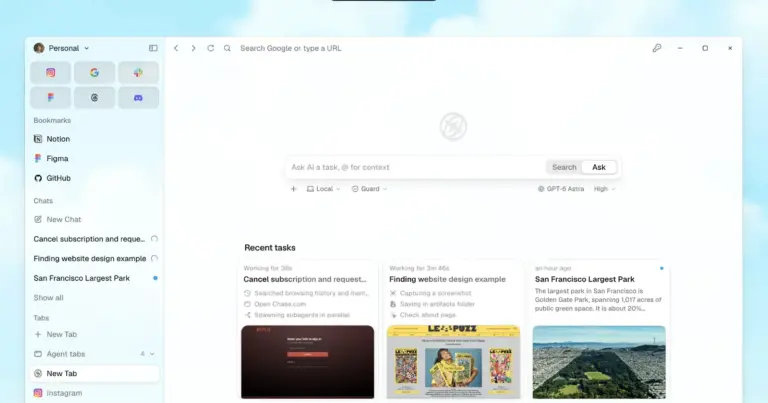The image size is (768, 403).
Task: Click the Agent tabs folder icon
Action: click(38, 354)
